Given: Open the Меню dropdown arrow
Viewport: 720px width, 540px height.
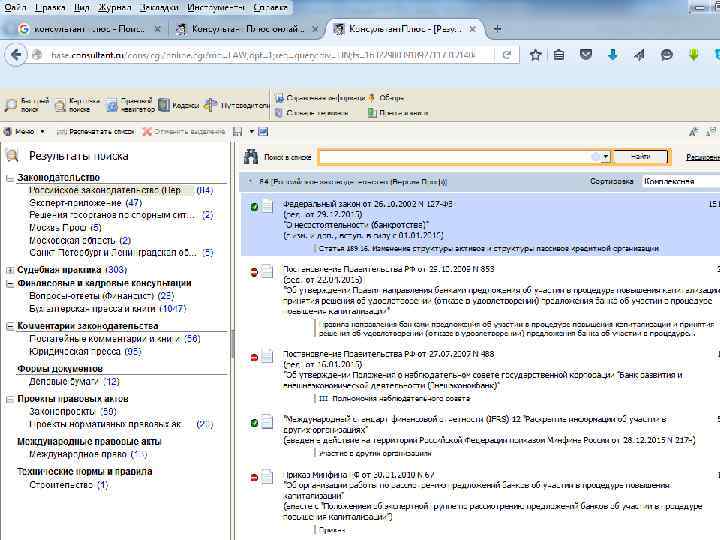Looking at the screenshot, I should tap(42, 132).
